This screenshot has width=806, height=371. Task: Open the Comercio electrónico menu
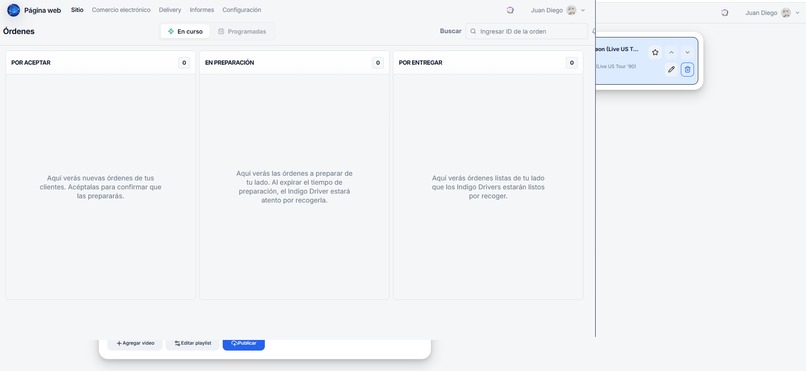coord(121,10)
